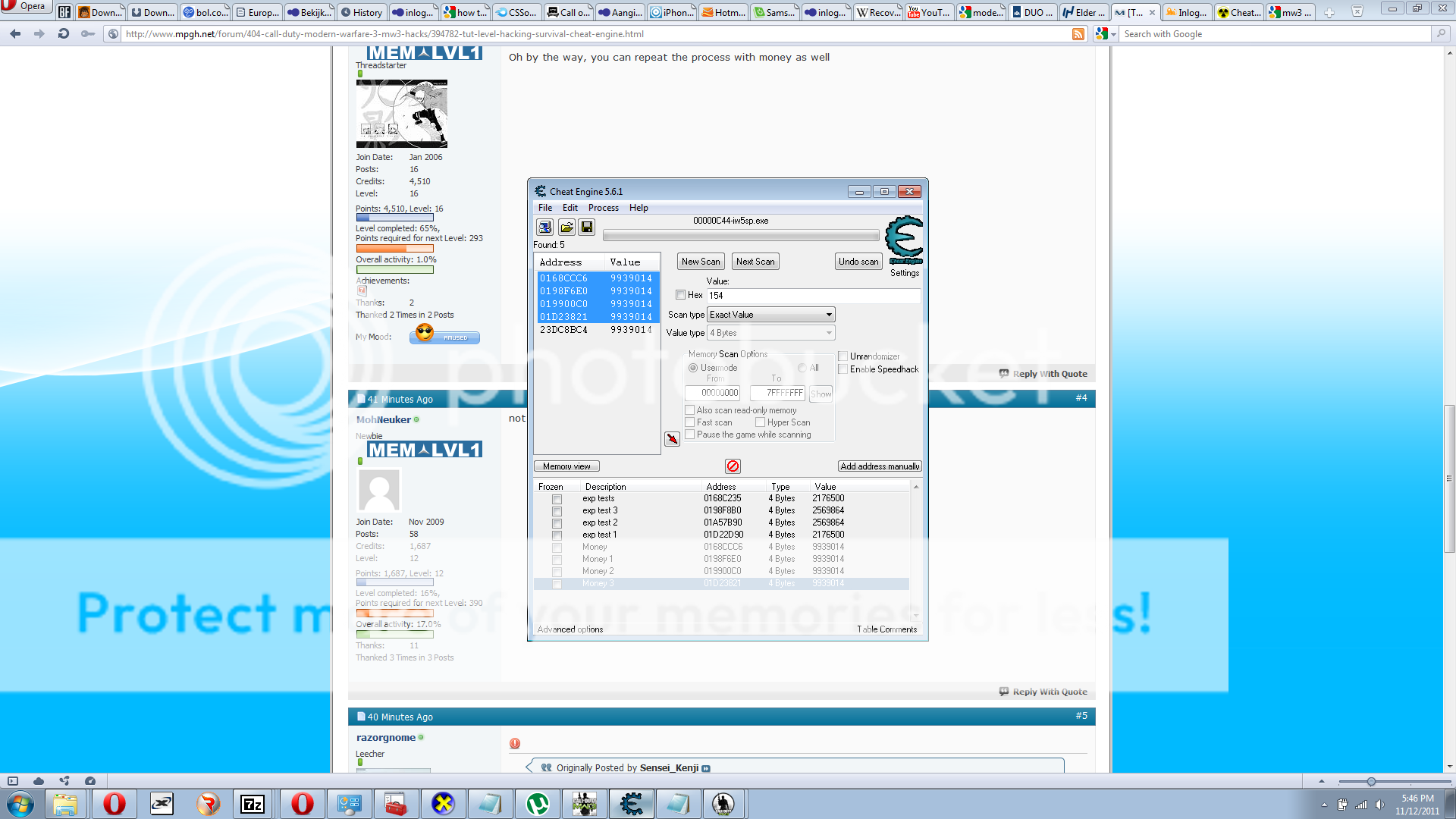Click the Memory view button
The image size is (1456, 819).
coord(566,466)
